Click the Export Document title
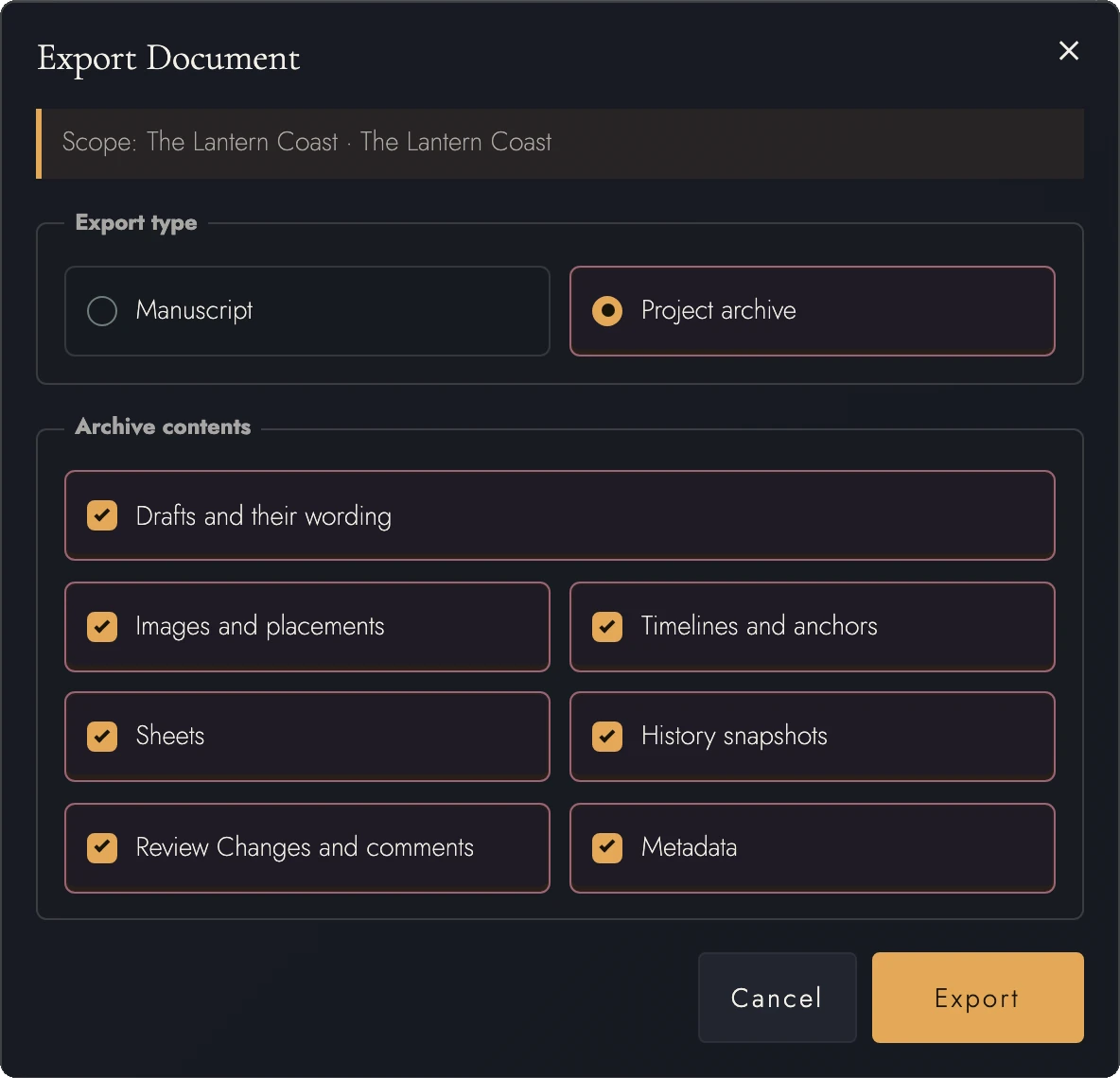Screen dimensions: 1120x1078 pyautogui.click(x=168, y=59)
